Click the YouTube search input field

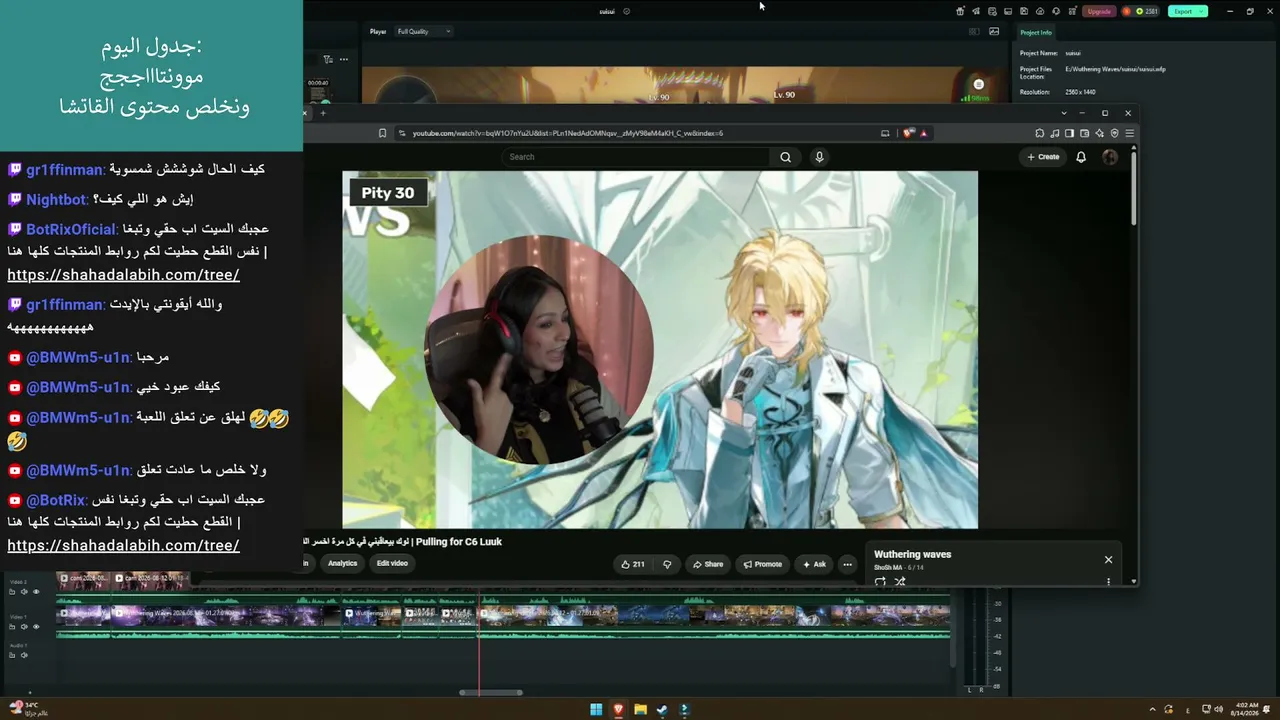coord(636,157)
